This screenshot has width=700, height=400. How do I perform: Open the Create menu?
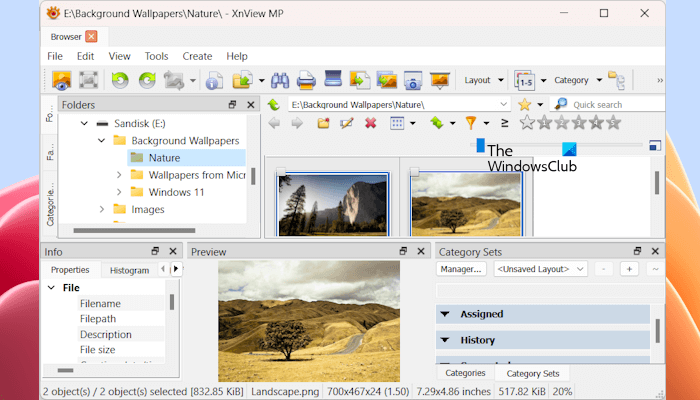click(x=197, y=56)
